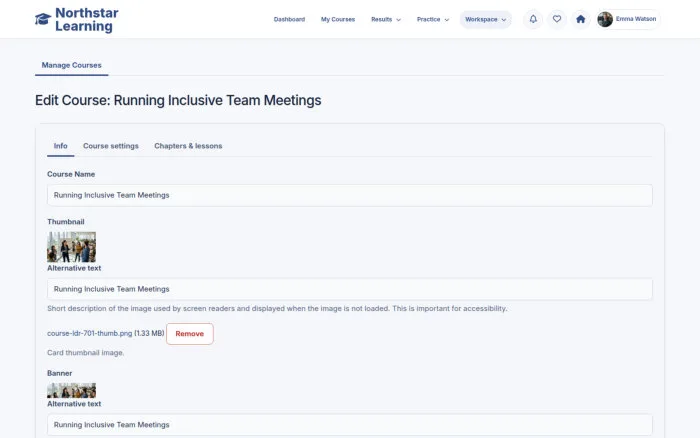Select the Manage Courses tab

pyautogui.click(x=71, y=65)
